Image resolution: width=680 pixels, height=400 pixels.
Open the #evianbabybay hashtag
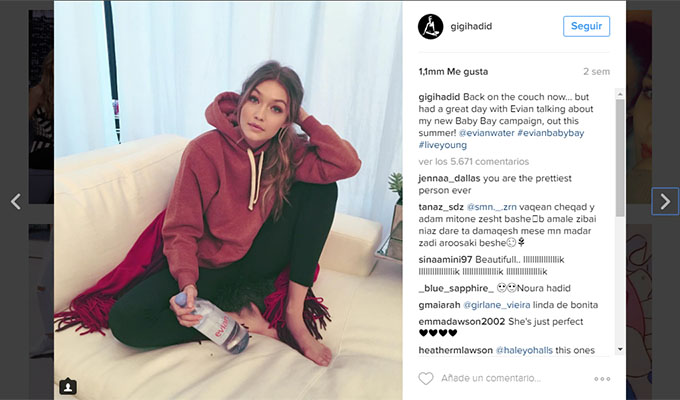pos(551,133)
